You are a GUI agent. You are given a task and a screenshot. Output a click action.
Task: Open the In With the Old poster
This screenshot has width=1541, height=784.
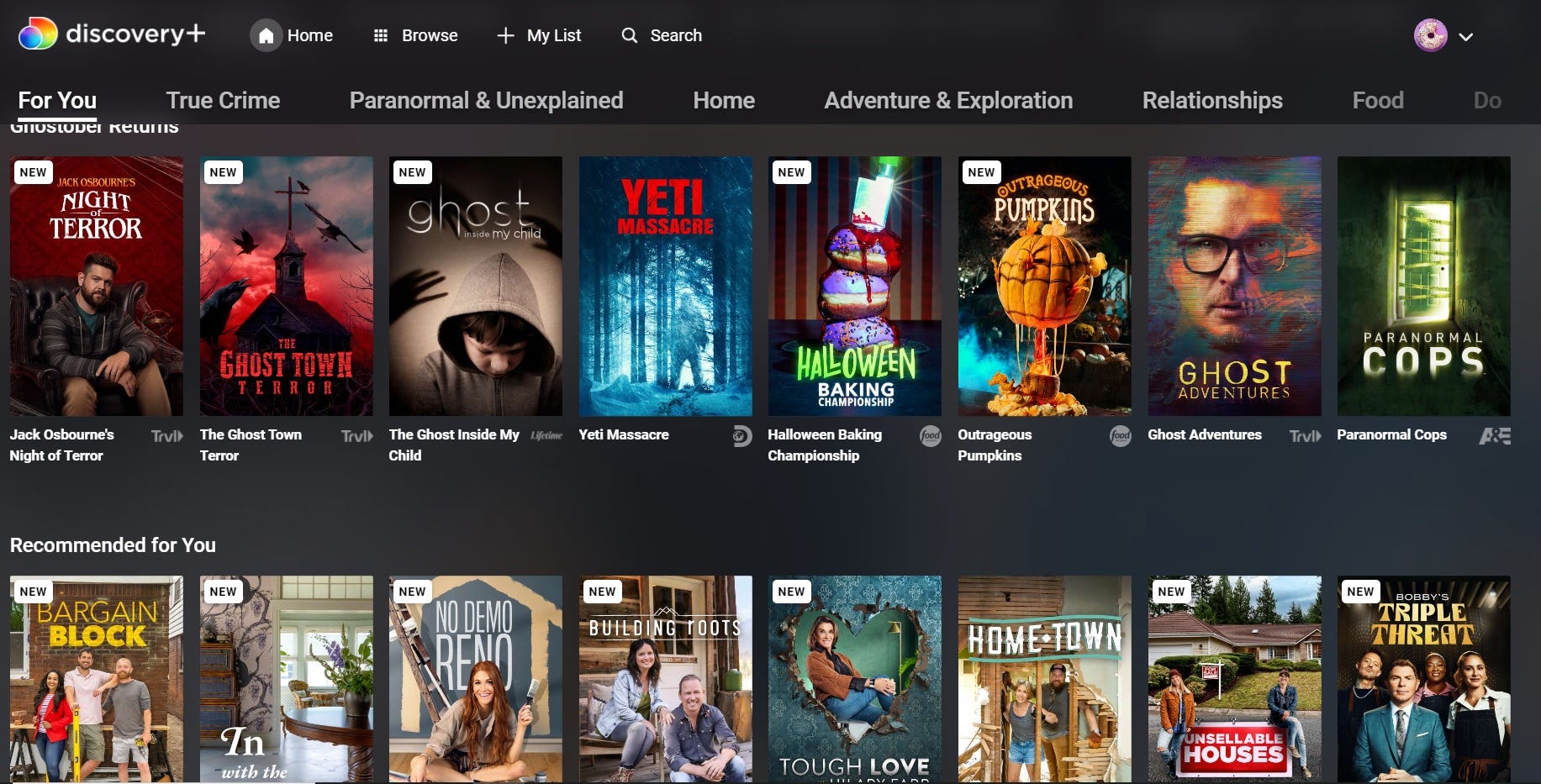(286, 679)
